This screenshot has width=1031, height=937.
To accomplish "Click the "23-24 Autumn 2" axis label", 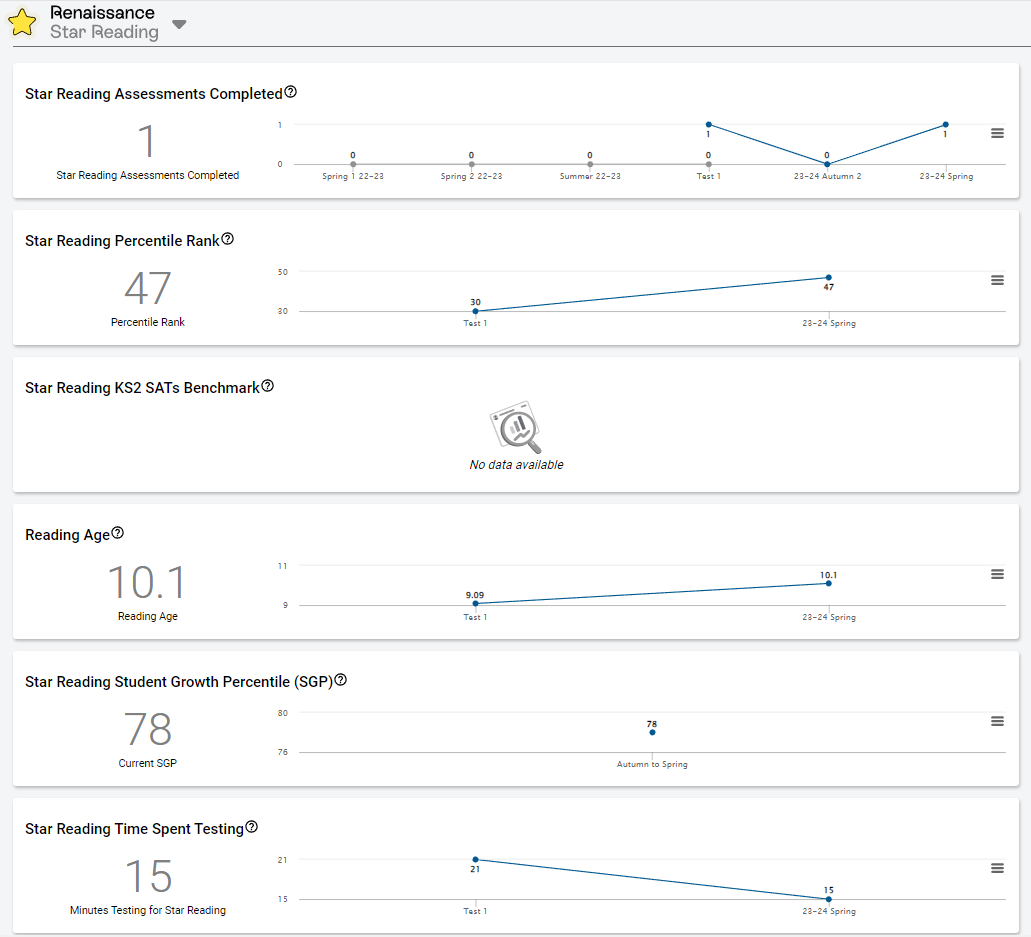I will tap(827, 176).
